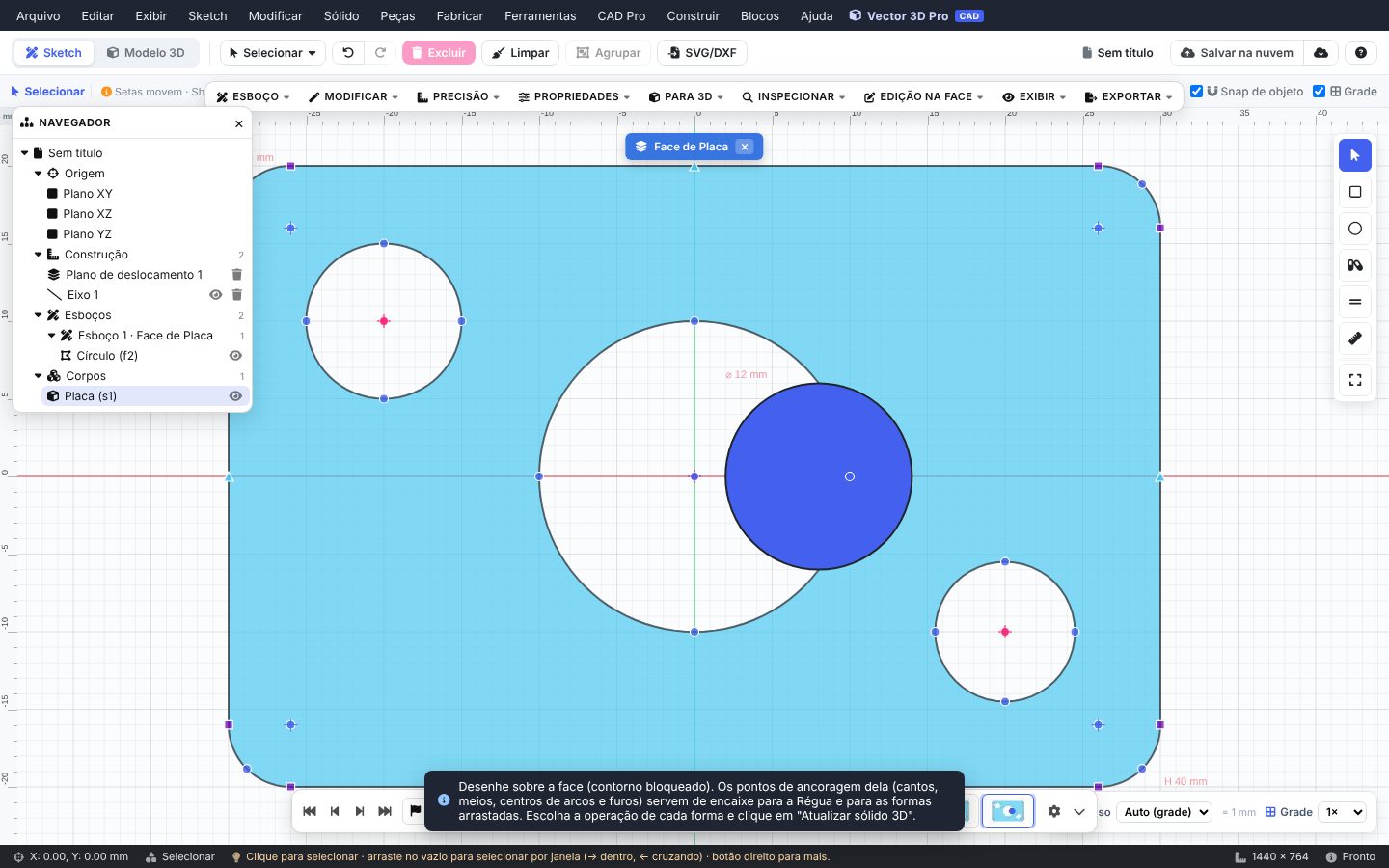Open the Auto (grade) combo box

(1165, 812)
